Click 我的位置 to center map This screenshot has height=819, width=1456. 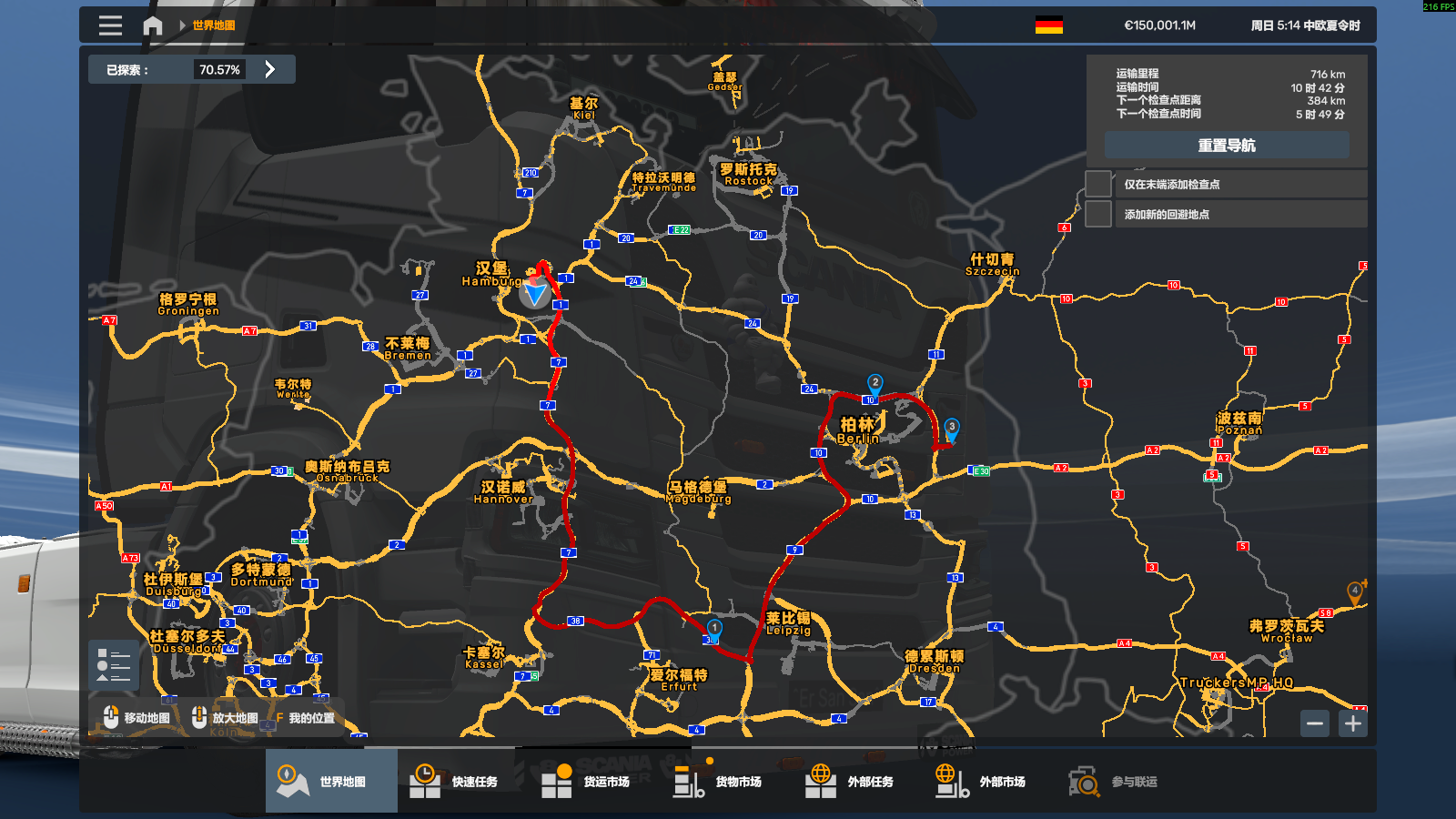[305, 718]
